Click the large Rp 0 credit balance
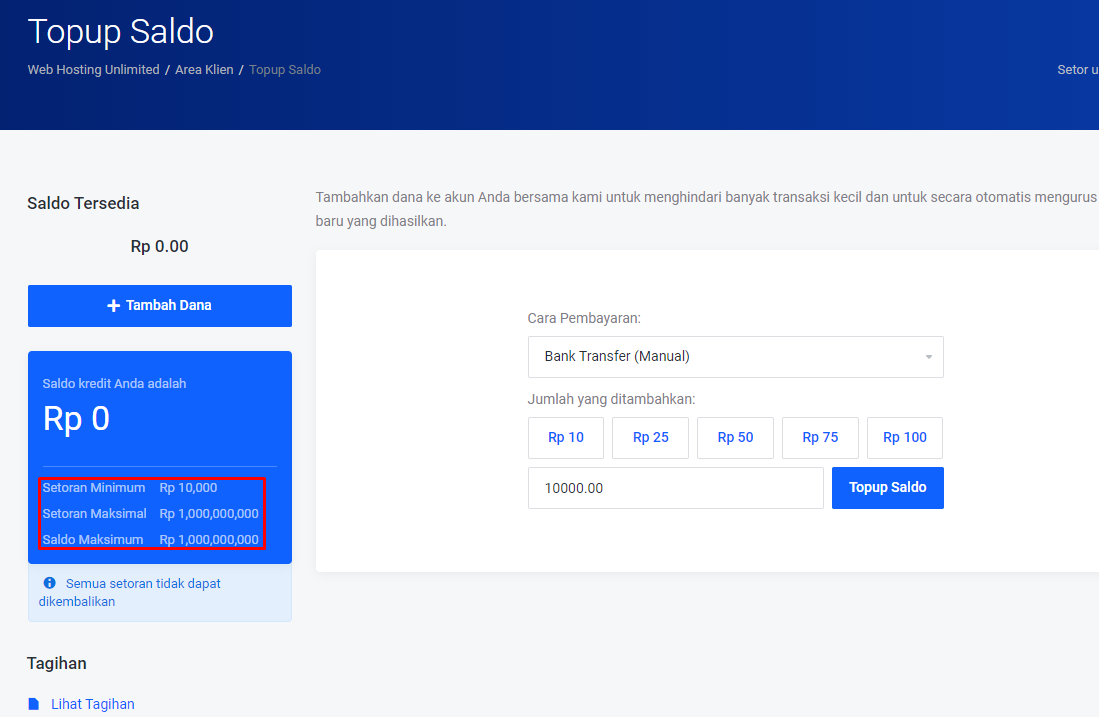Viewport: 1099px width, 717px height. [77, 419]
